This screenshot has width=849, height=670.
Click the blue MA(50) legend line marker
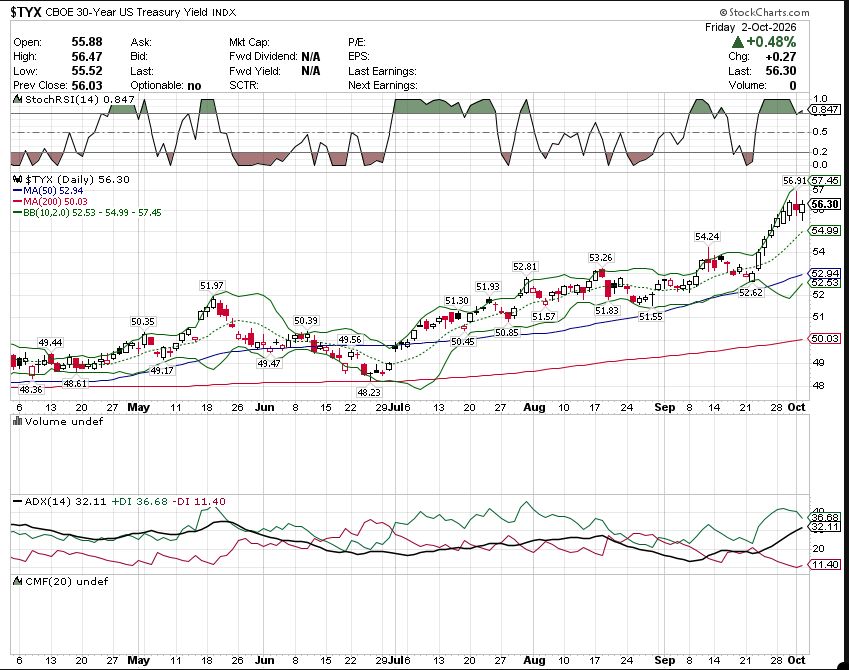coord(17,191)
